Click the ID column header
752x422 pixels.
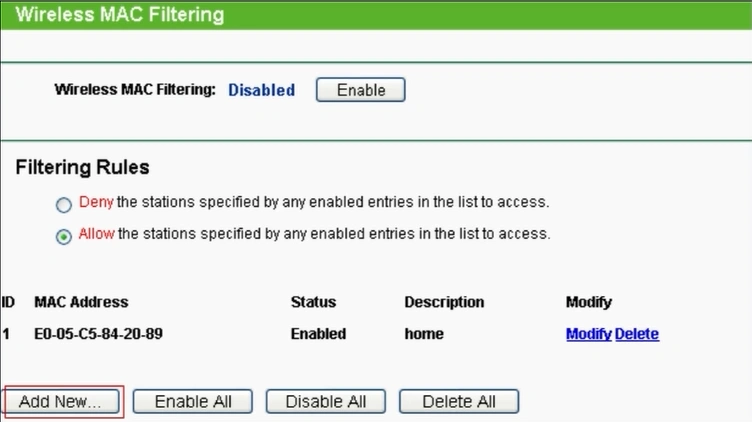point(8,302)
